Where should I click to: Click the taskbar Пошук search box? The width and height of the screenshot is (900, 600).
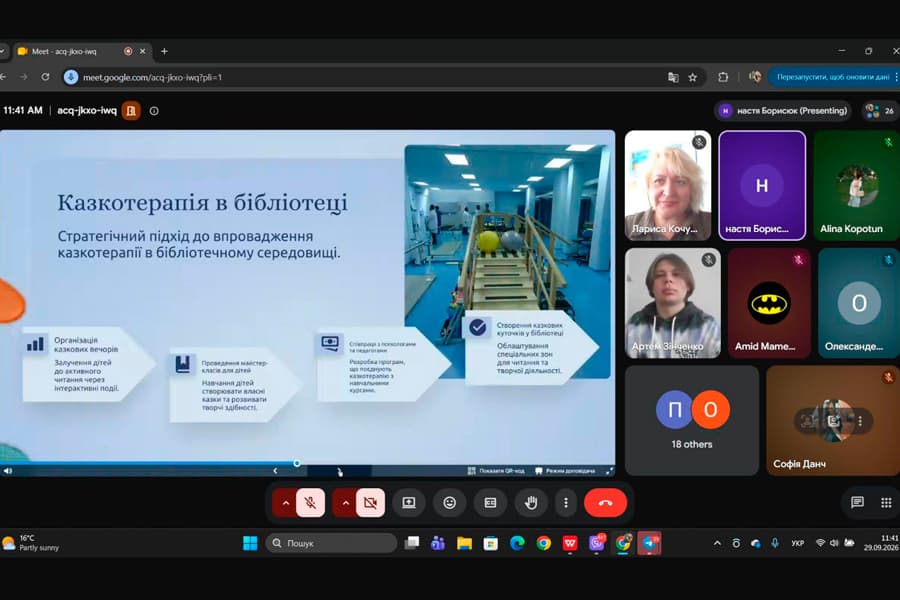331,543
